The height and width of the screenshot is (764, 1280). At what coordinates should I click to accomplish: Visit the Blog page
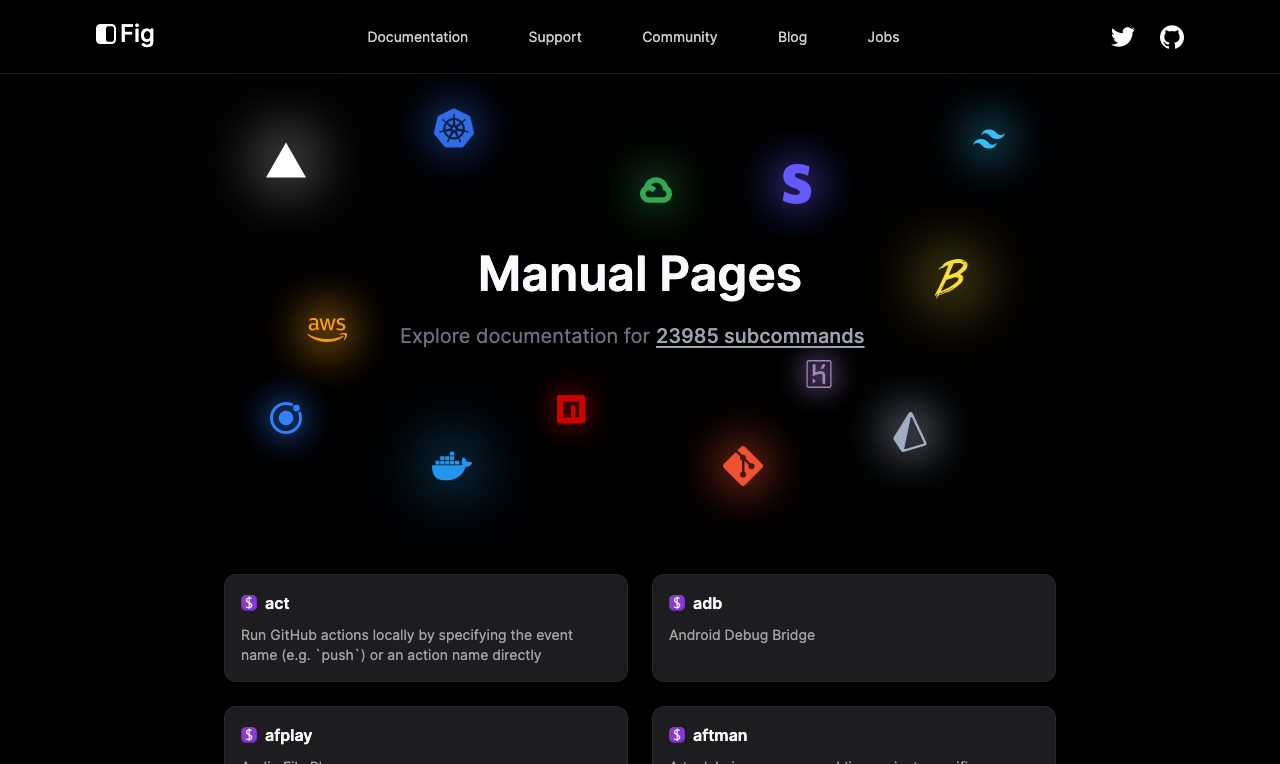pos(792,37)
